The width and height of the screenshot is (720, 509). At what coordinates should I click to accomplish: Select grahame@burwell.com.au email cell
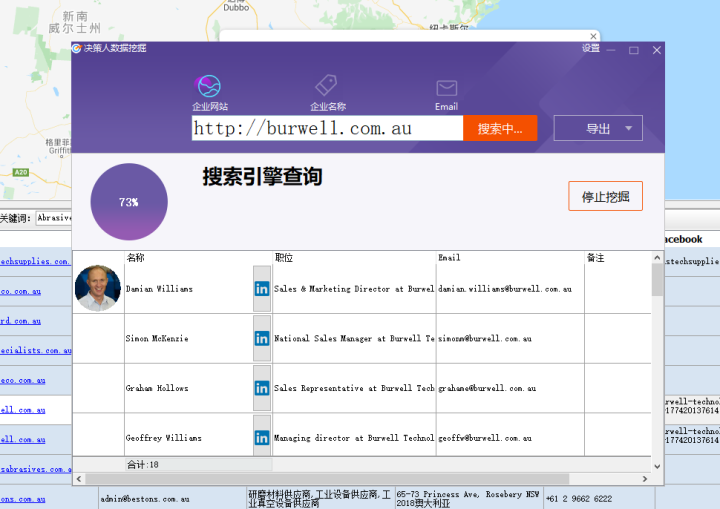510,388
